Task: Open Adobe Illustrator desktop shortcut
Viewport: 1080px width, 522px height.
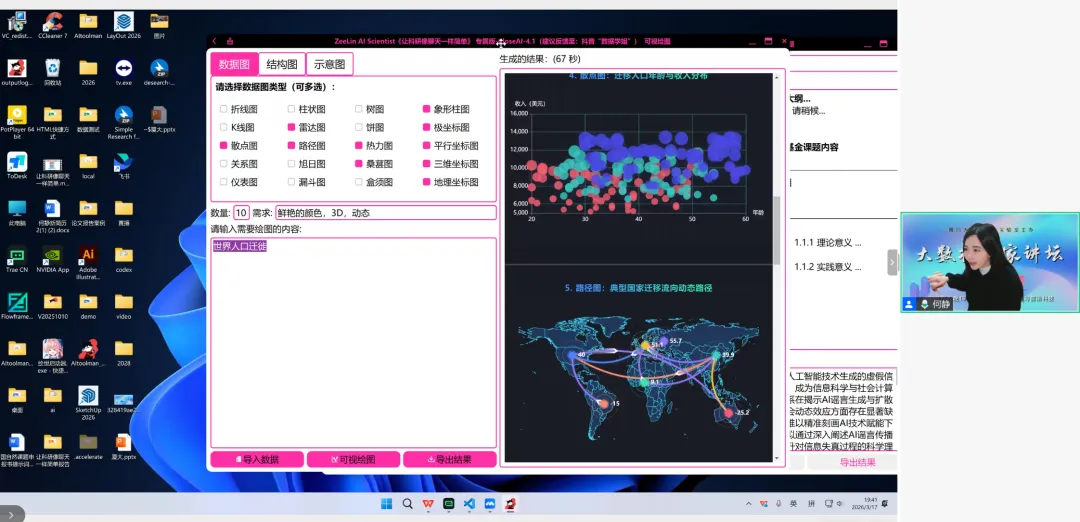Action: pos(88,263)
